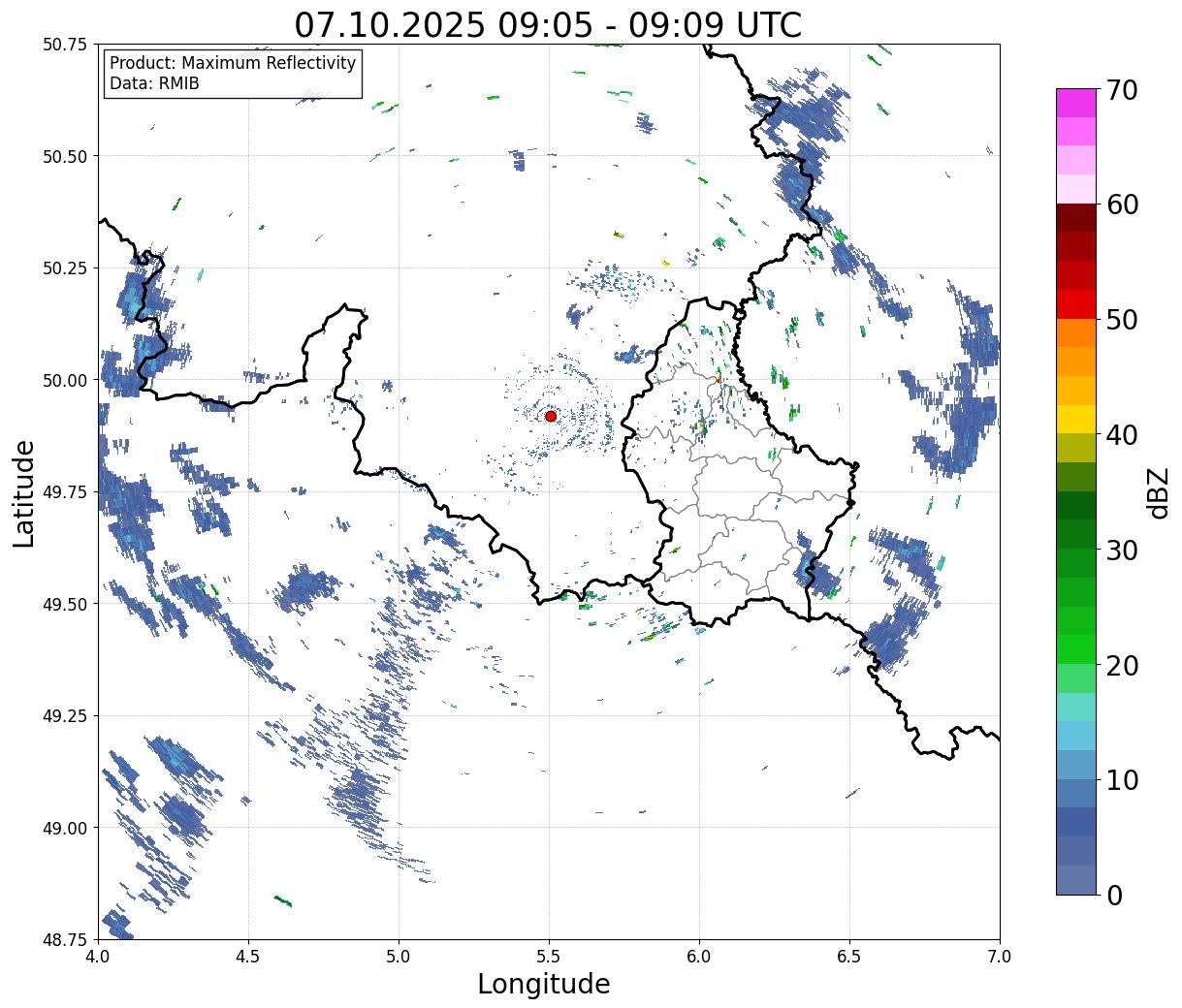Click the latitude tick label '49.25'
The height and width of the screenshot is (1008, 1182).
pyautogui.click(x=65, y=716)
